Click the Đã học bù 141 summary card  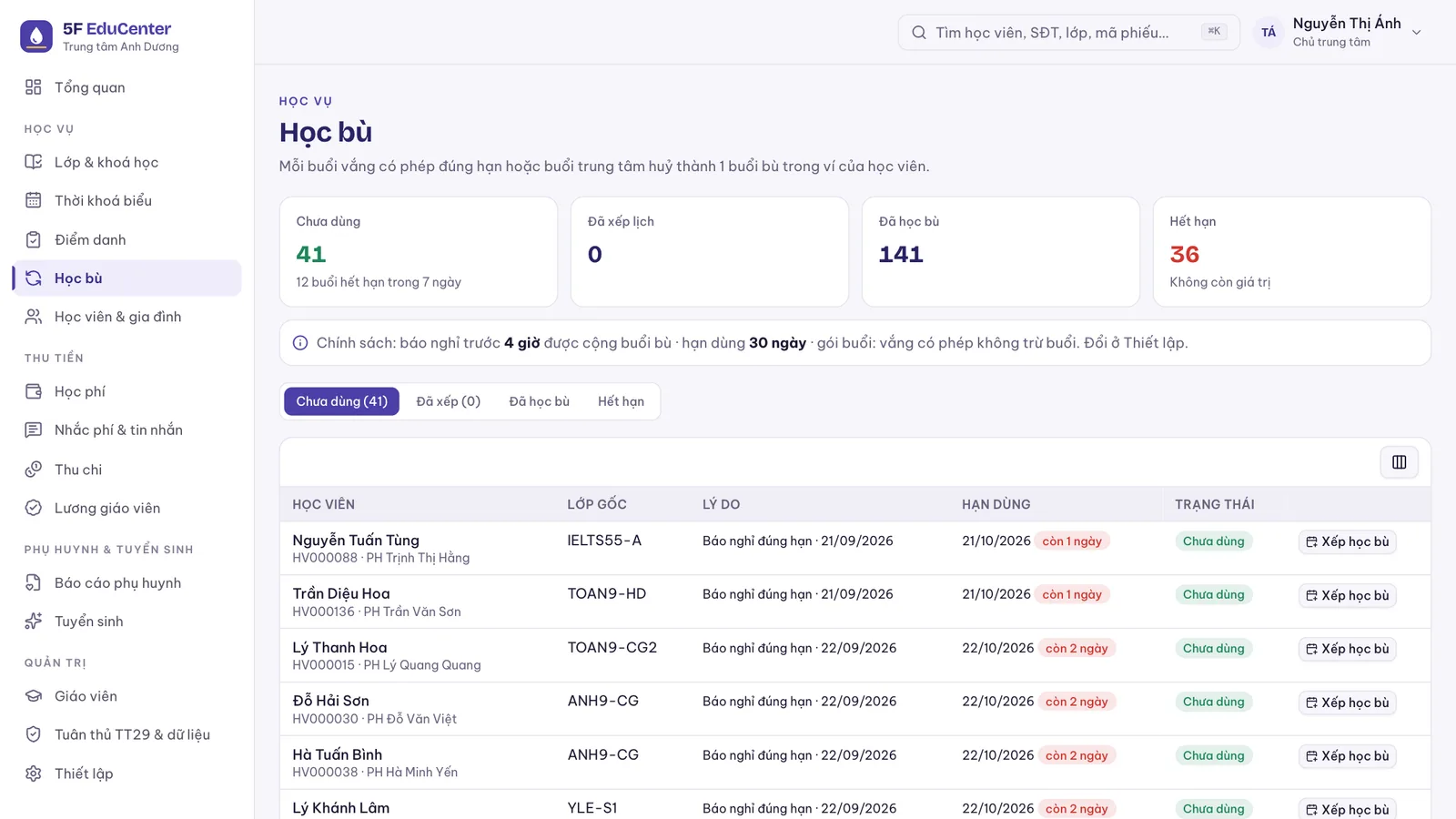pyautogui.click(x=1000, y=252)
